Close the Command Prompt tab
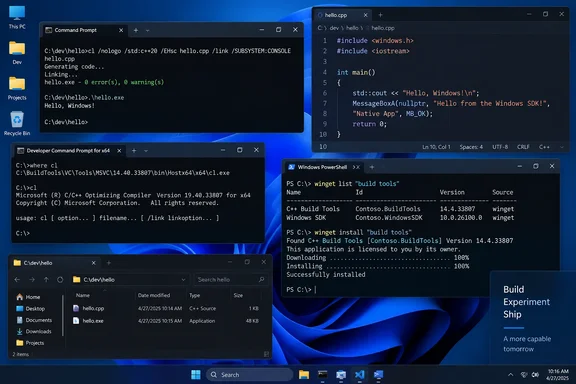The height and width of the screenshot is (384, 576). [x=121, y=30]
